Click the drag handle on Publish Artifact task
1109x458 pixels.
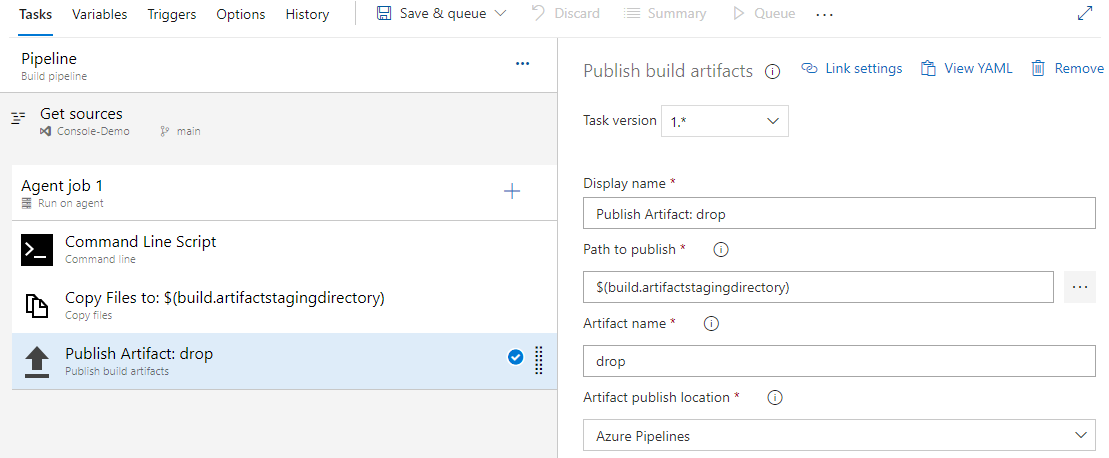point(539,360)
